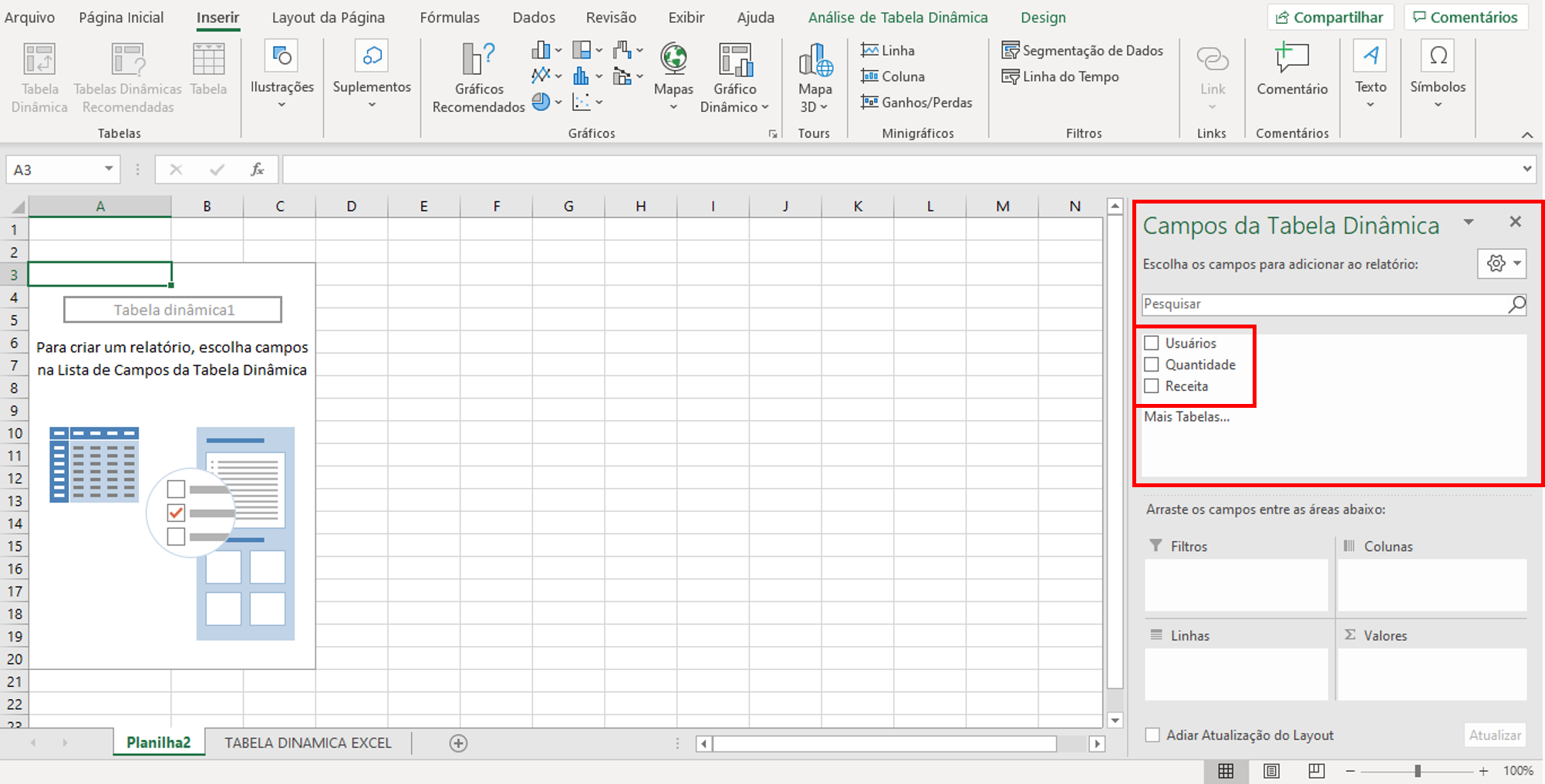Check the Quantidade field
Image resolution: width=1545 pixels, height=784 pixels.
[1152, 365]
